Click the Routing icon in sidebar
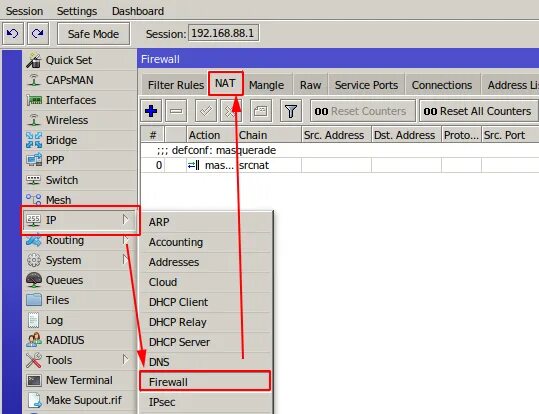 (x=34, y=240)
